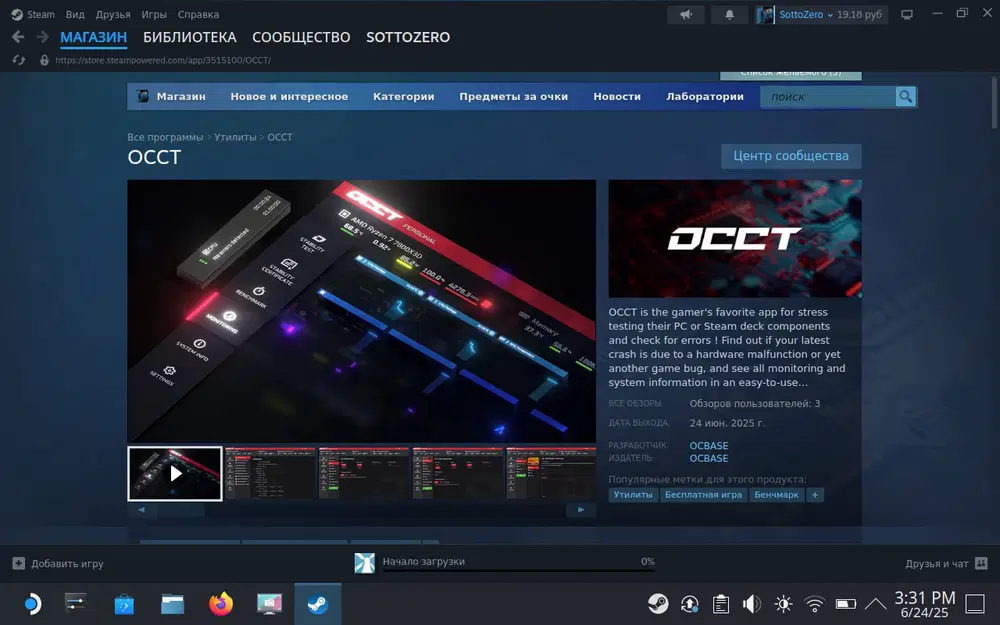Reload the store page
1000x625 pixels.
tap(18, 60)
